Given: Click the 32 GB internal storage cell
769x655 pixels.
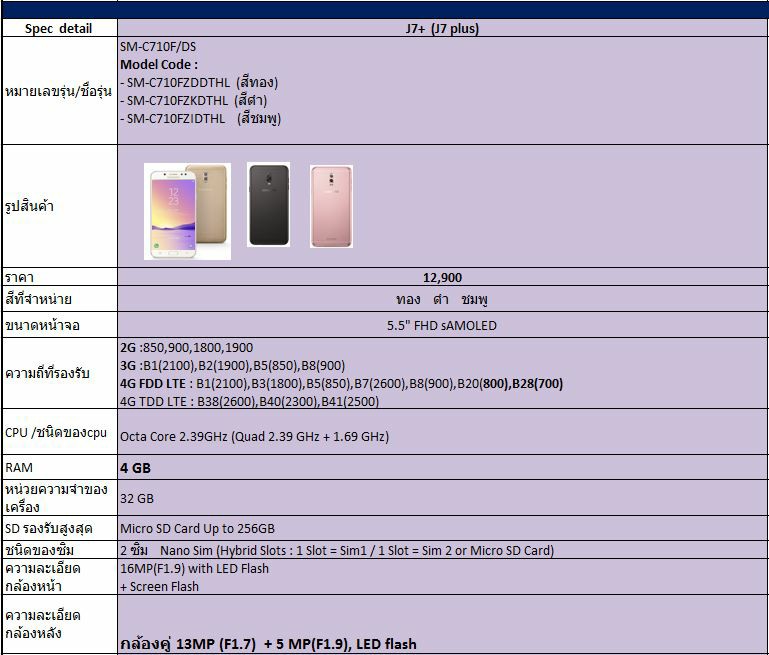Looking at the screenshot, I should click(x=135, y=498).
